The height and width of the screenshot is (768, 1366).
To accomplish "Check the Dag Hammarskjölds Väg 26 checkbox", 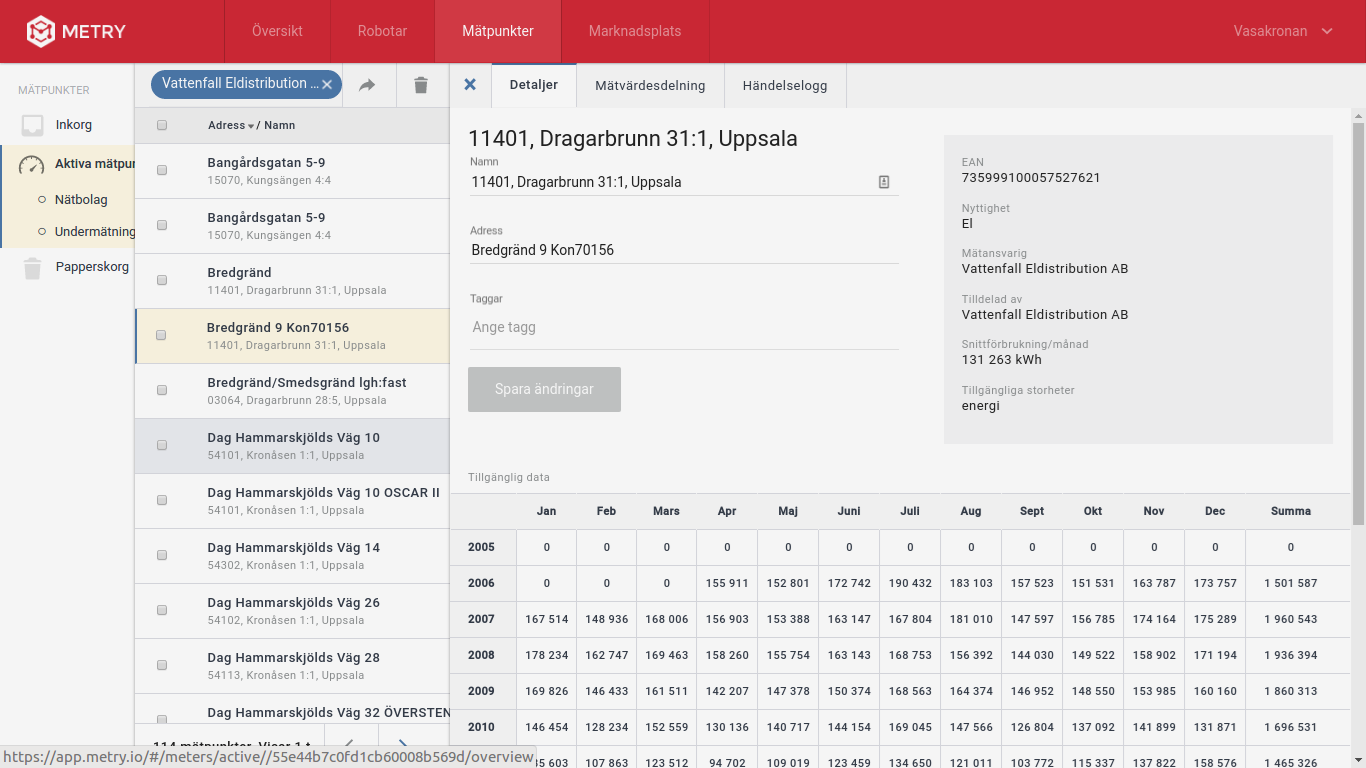I will click(x=162, y=610).
